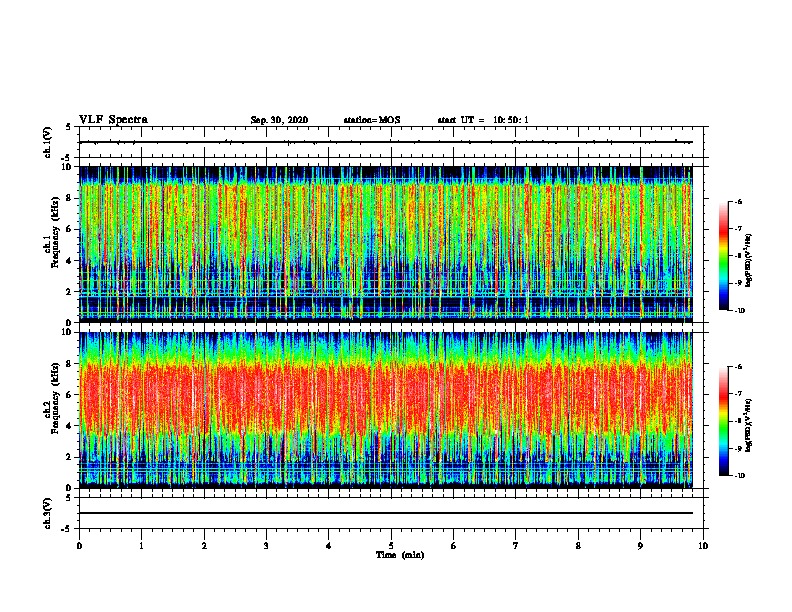Click time axis tick label '10' at bottom right
This screenshot has height=612, width=792.
pos(703,546)
